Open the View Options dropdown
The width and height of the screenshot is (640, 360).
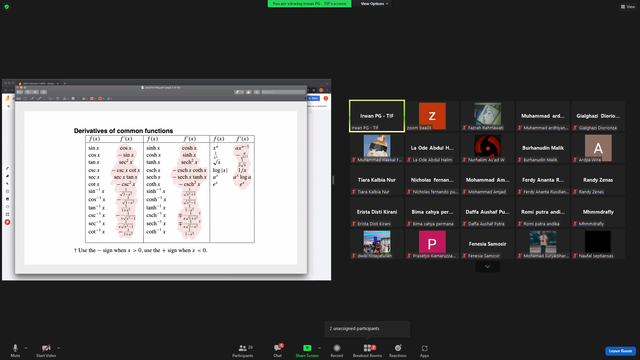[374, 4]
